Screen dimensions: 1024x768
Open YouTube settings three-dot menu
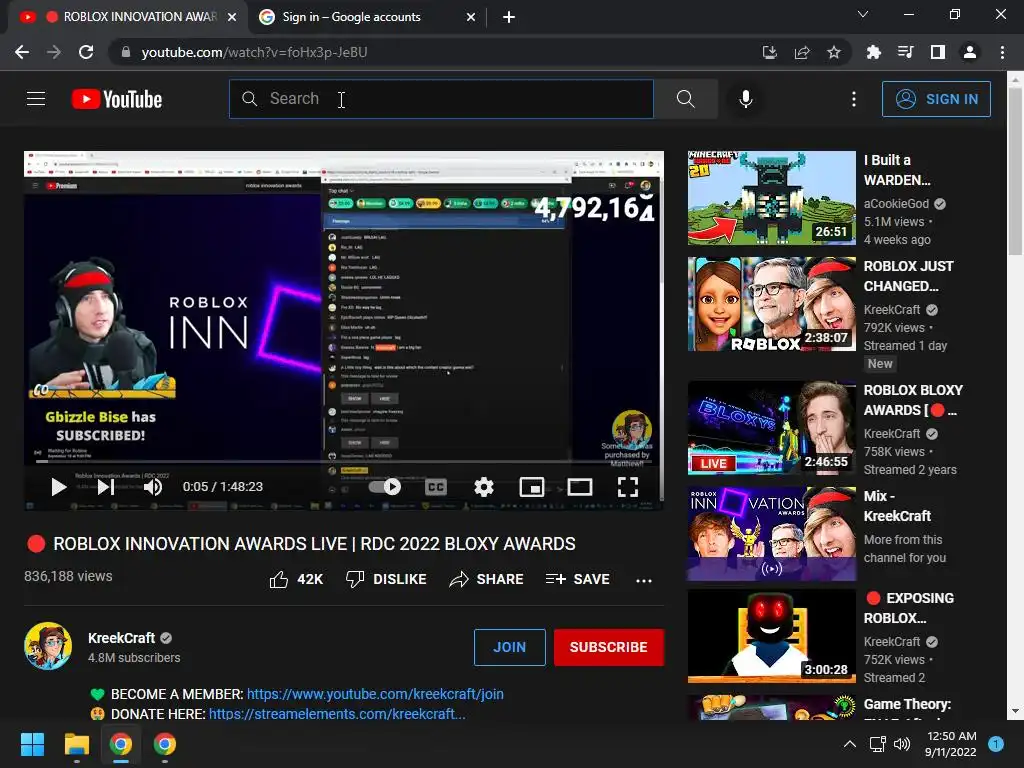click(x=854, y=99)
